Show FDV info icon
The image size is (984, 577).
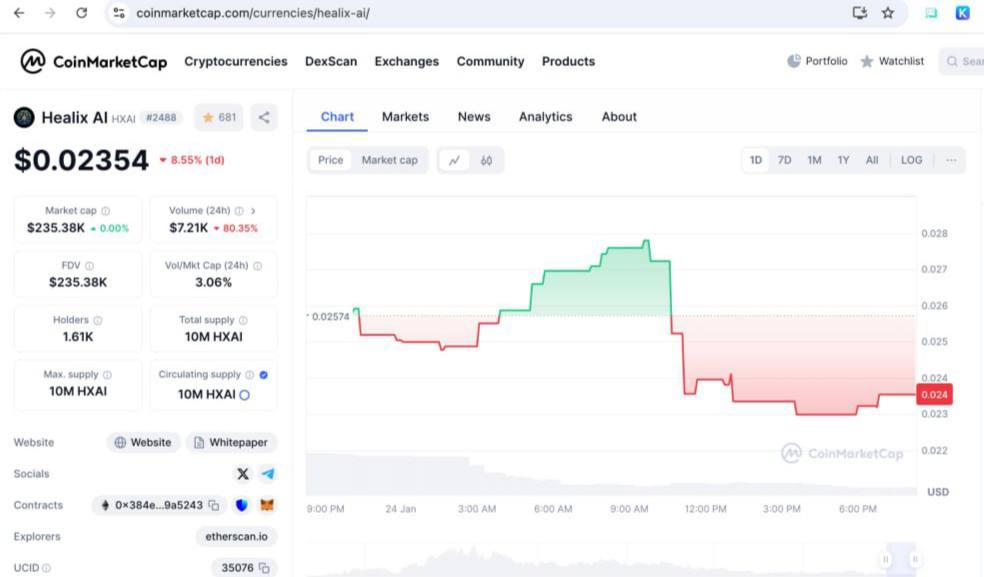[89, 266]
